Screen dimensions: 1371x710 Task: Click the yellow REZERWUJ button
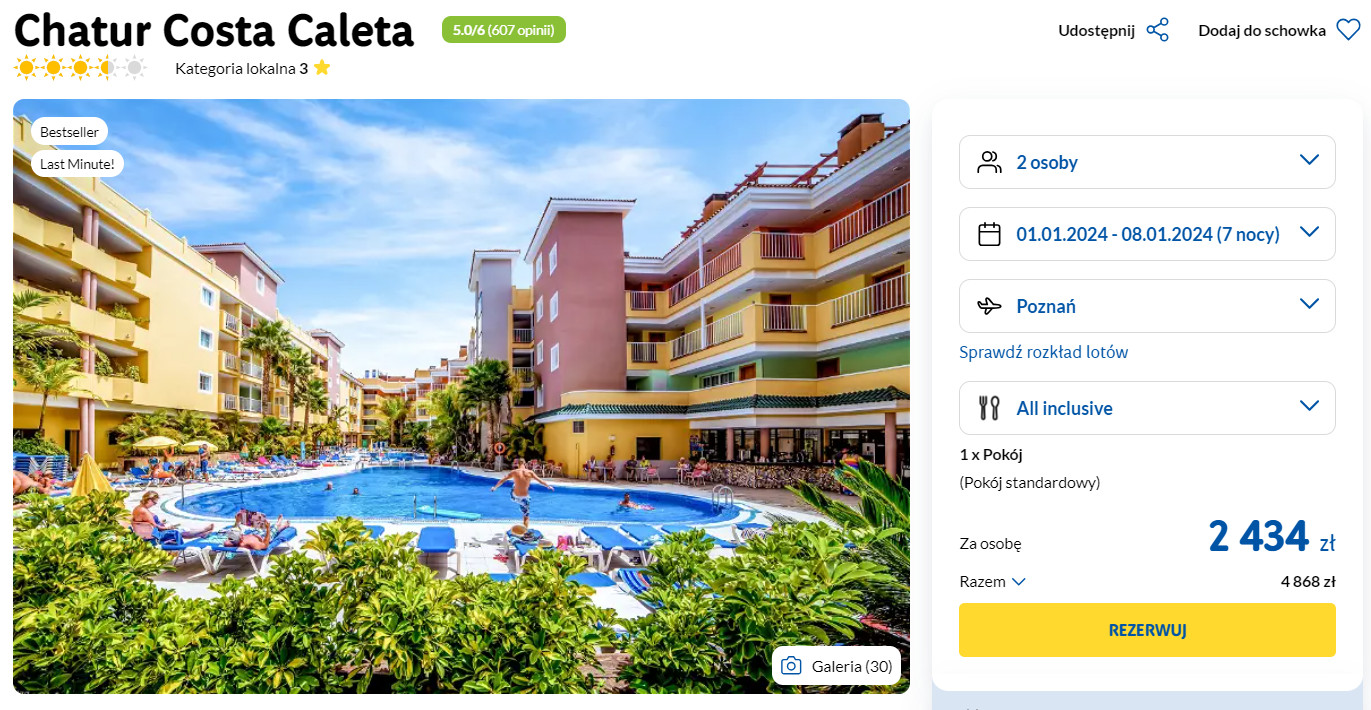click(1147, 630)
